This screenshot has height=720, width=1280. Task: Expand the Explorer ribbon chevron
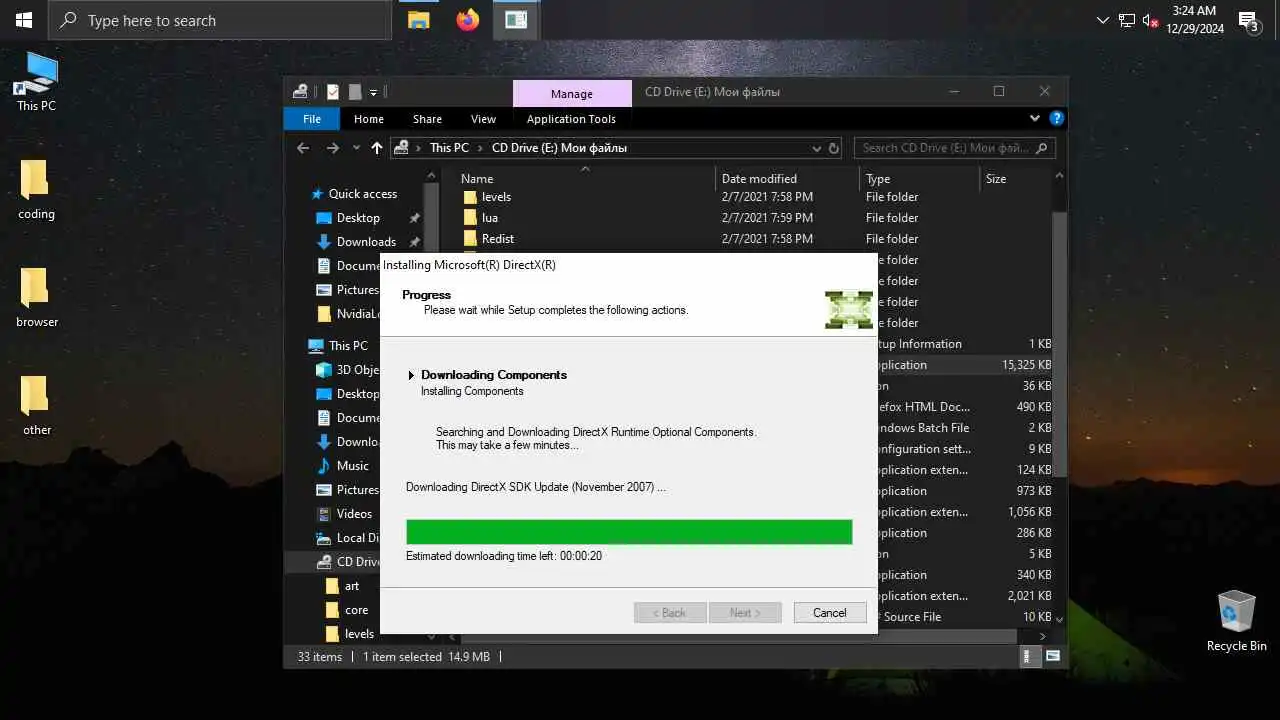[x=1035, y=118]
